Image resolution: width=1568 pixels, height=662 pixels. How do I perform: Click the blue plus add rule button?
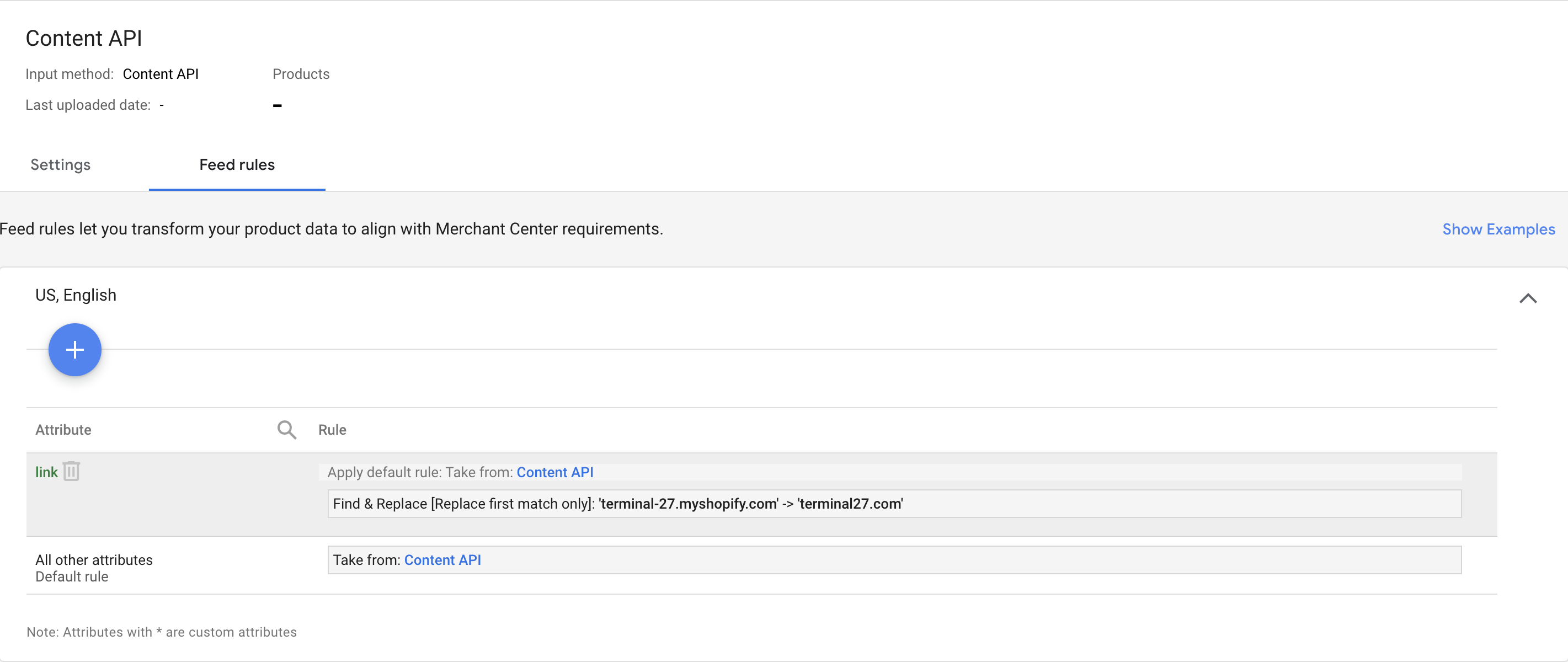[x=75, y=349]
